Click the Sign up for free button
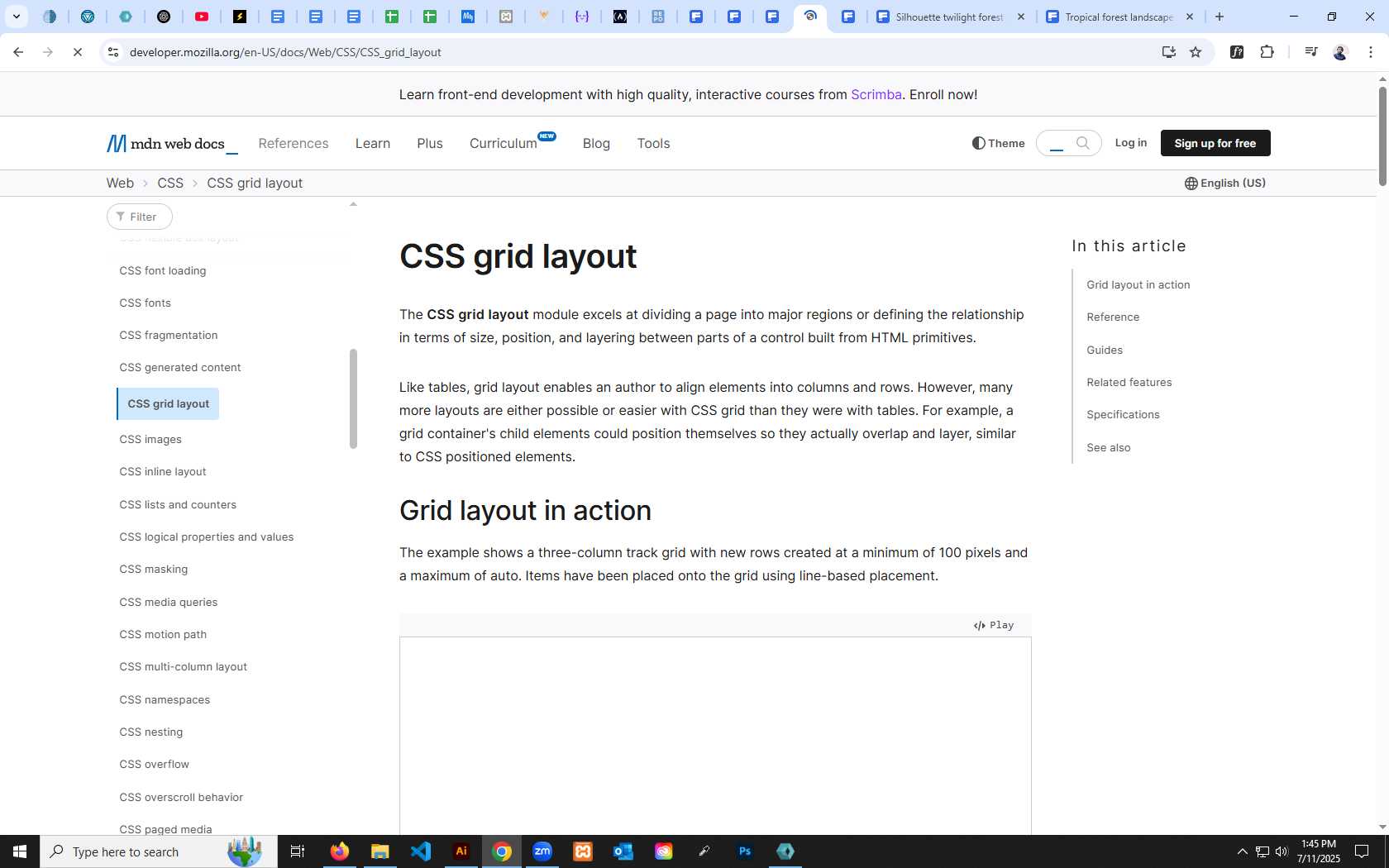 coord(1215,143)
